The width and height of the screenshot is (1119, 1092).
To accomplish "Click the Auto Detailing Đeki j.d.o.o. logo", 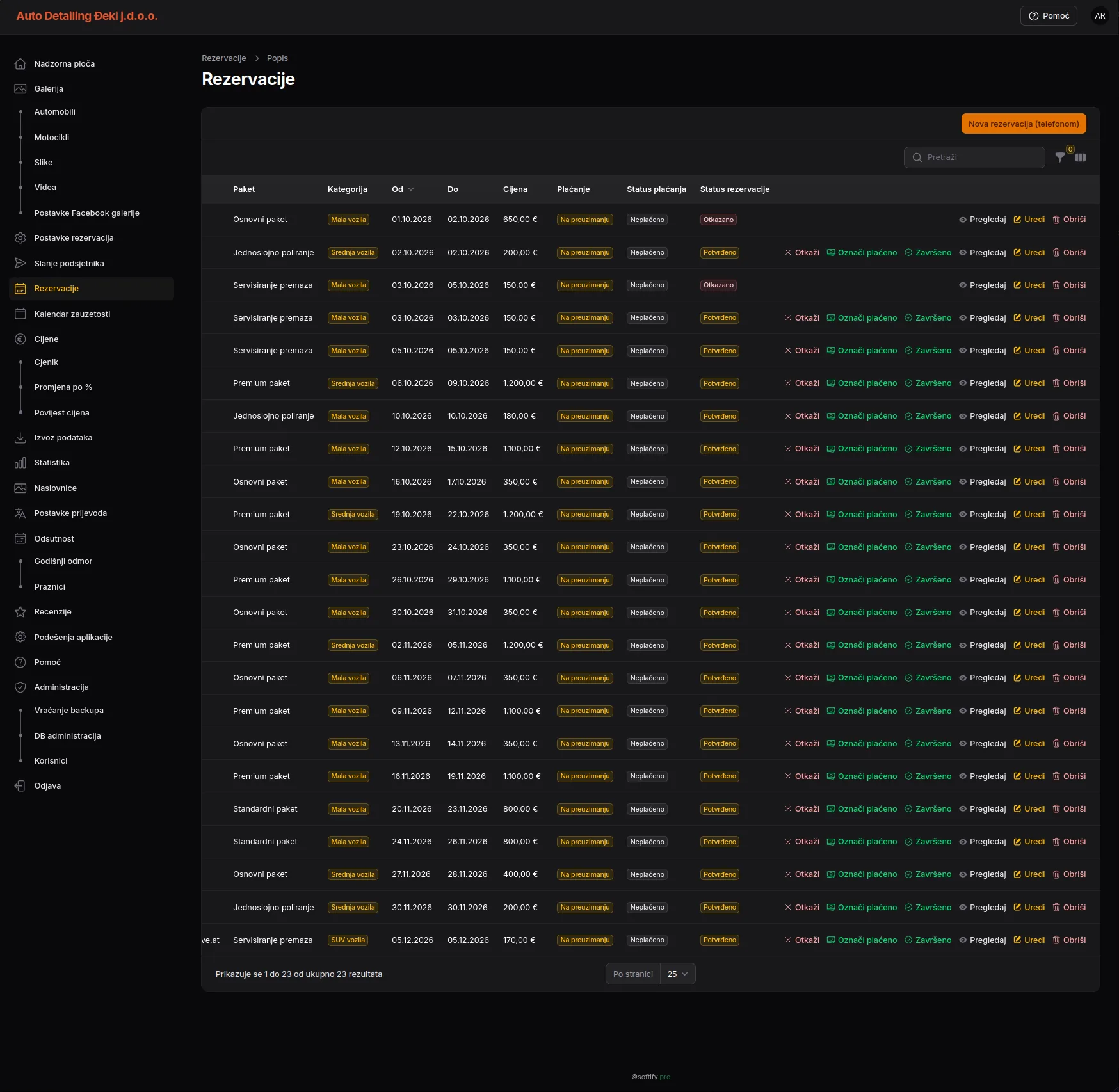I will (87, 16).
